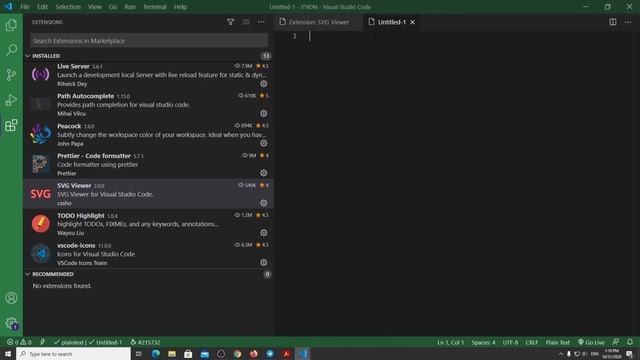Screen dimensions: 640x360
Task: Open editor more actions menu
Action: [628, 22]
